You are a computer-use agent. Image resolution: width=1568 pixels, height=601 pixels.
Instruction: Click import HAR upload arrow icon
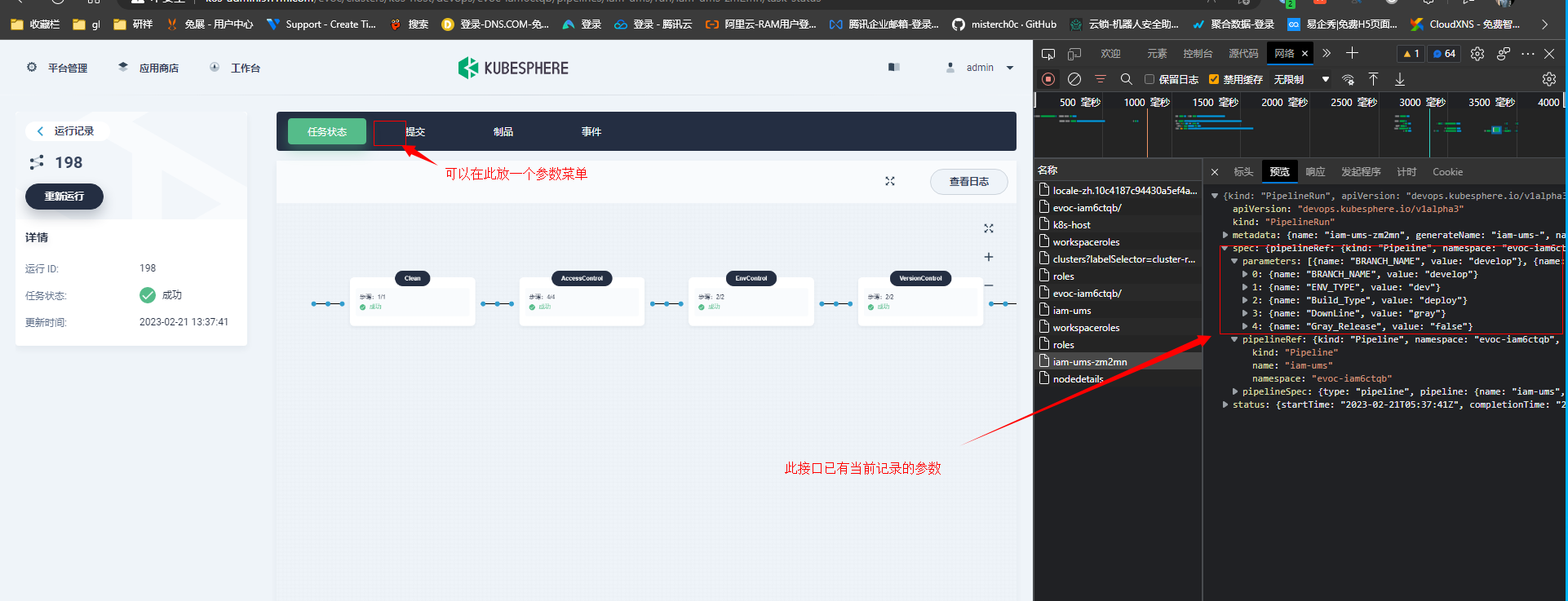1374,79
